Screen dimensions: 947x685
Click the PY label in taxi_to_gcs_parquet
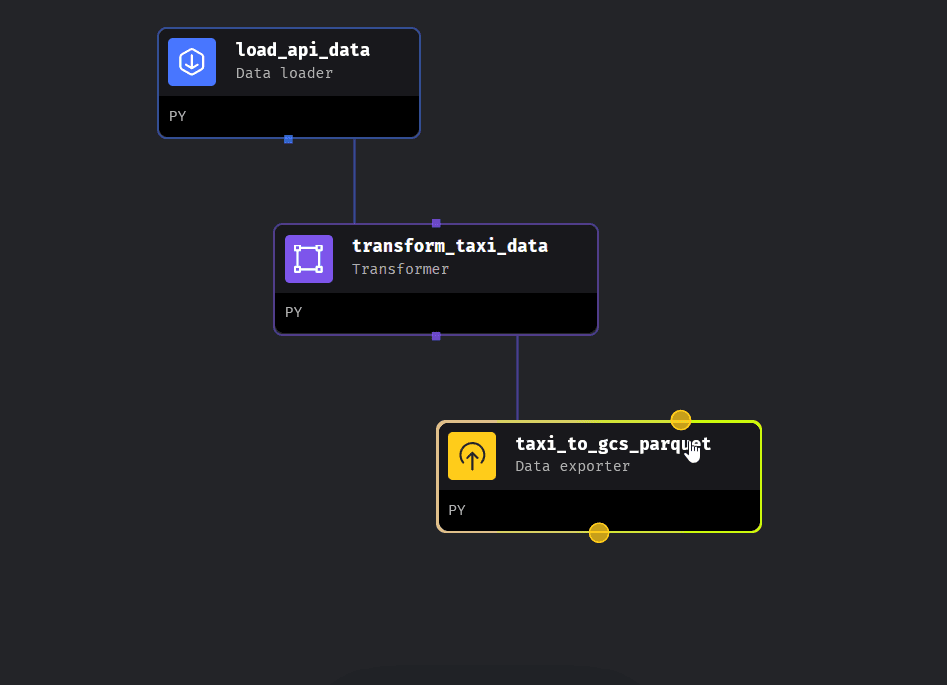[456, 510]
